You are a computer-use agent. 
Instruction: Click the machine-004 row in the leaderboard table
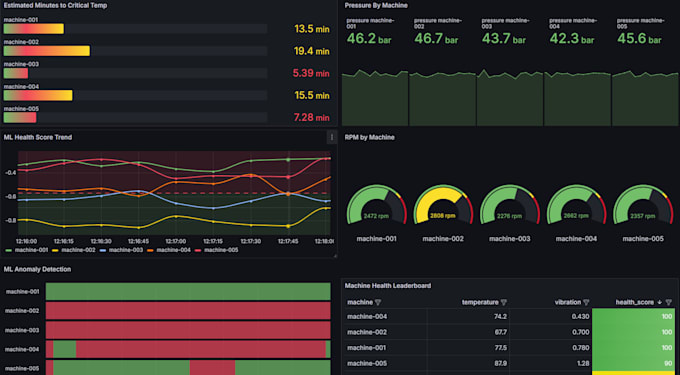[510, 316]
